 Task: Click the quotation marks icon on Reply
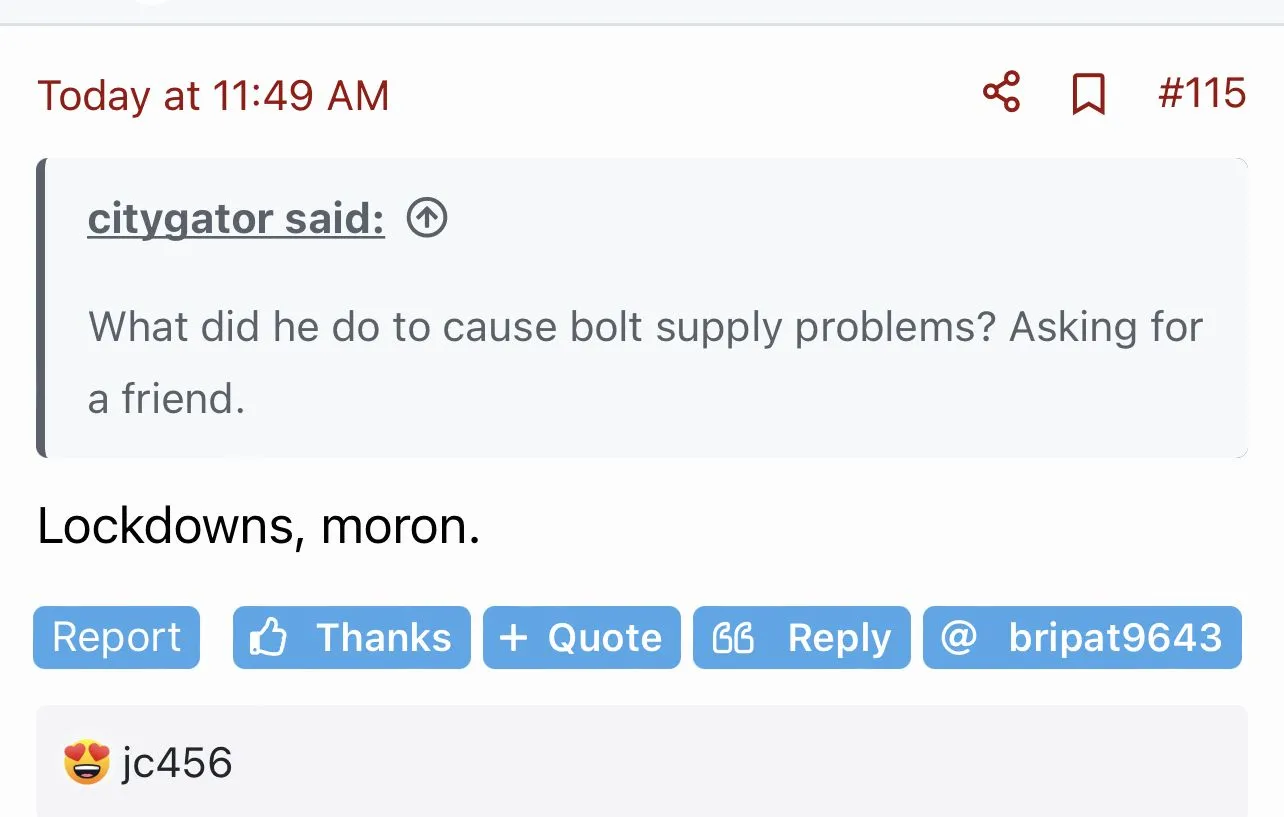(x=732, y=638)
